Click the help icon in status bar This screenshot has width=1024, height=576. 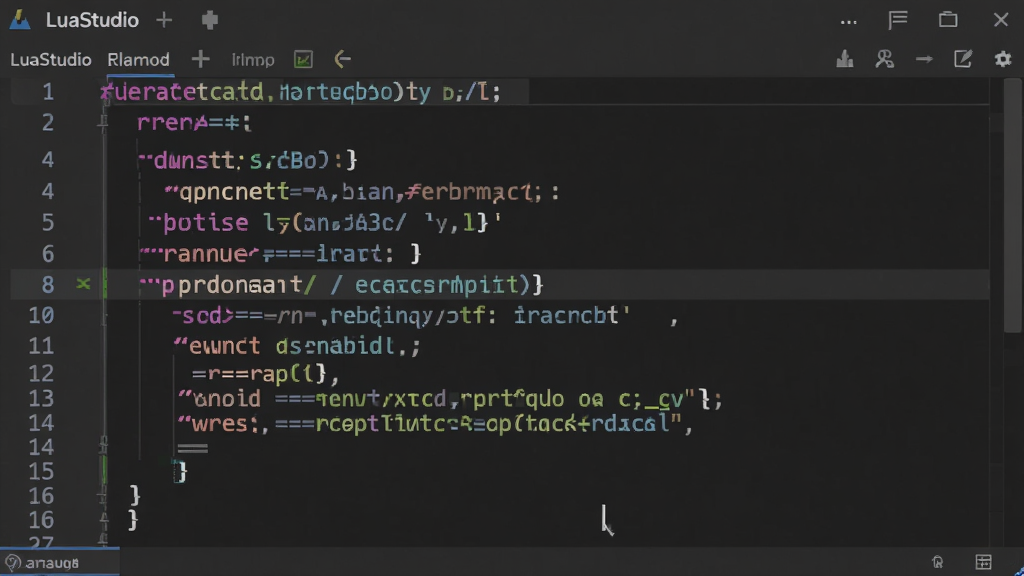pos(12,562)
